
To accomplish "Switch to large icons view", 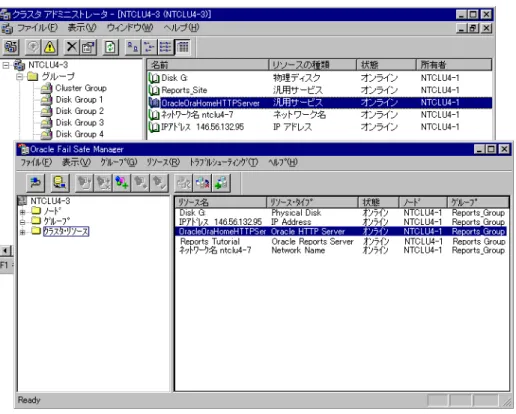I will point(133,47).
